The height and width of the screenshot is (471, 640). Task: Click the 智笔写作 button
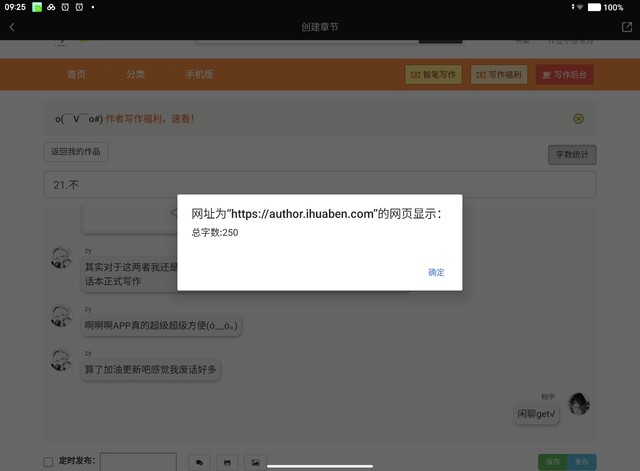tap(433, 75)
